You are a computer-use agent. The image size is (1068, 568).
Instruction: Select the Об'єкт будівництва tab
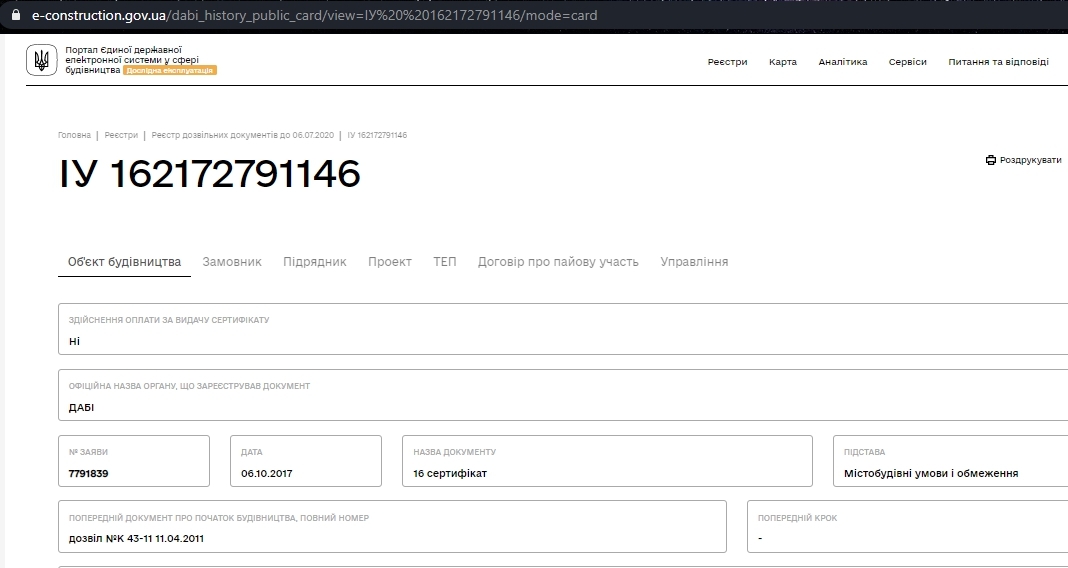[124, 262]
